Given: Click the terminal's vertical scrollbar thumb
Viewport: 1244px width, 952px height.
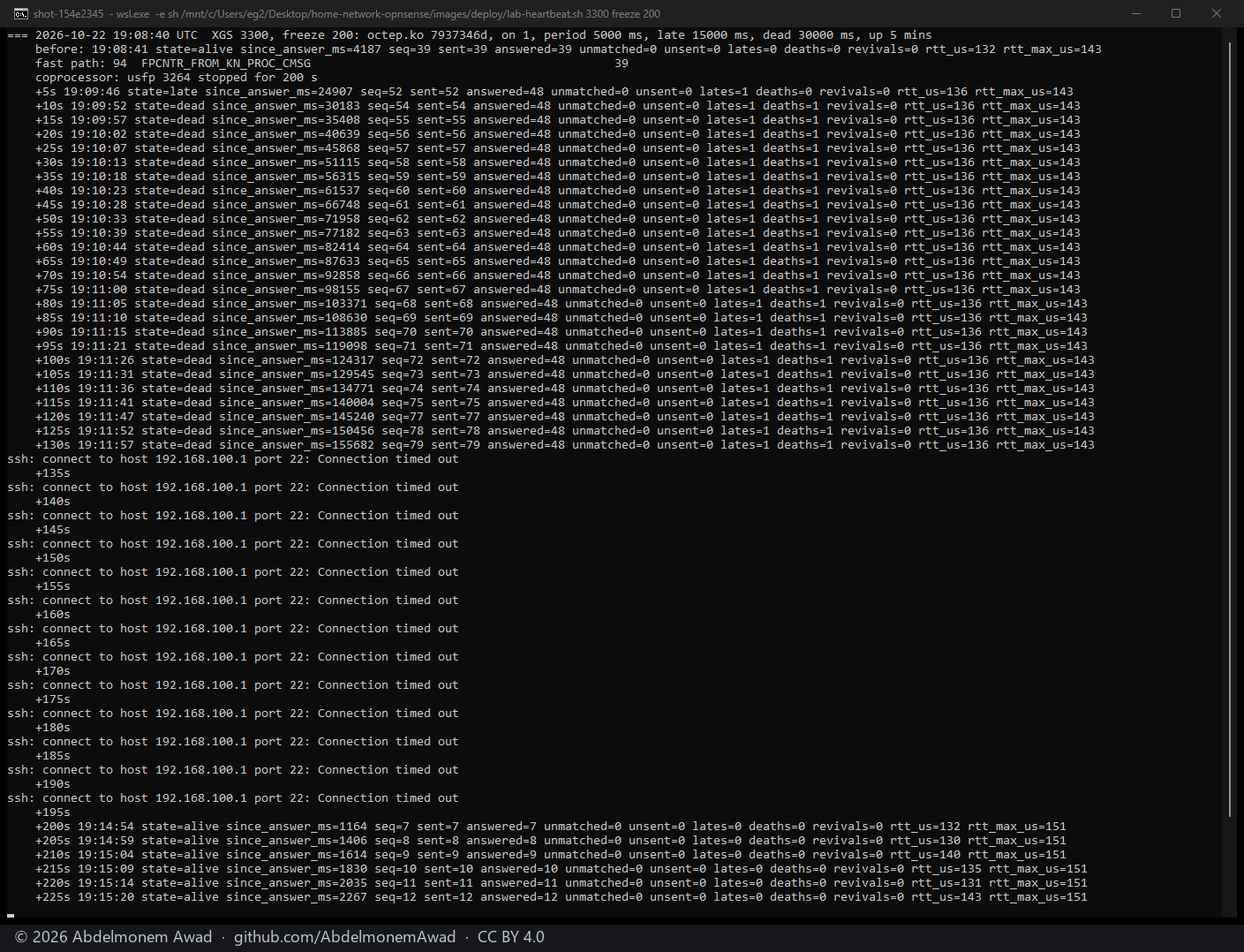Looking at the screenshot, I should click(1230, 430).
